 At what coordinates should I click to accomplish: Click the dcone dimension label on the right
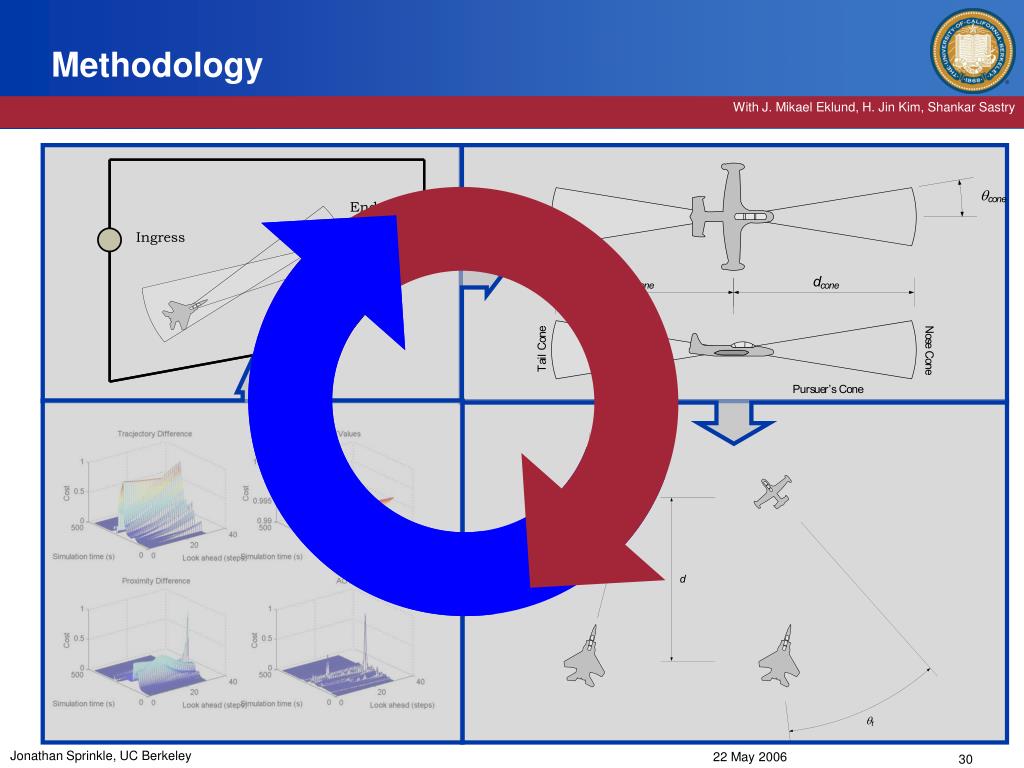(825, 282)
